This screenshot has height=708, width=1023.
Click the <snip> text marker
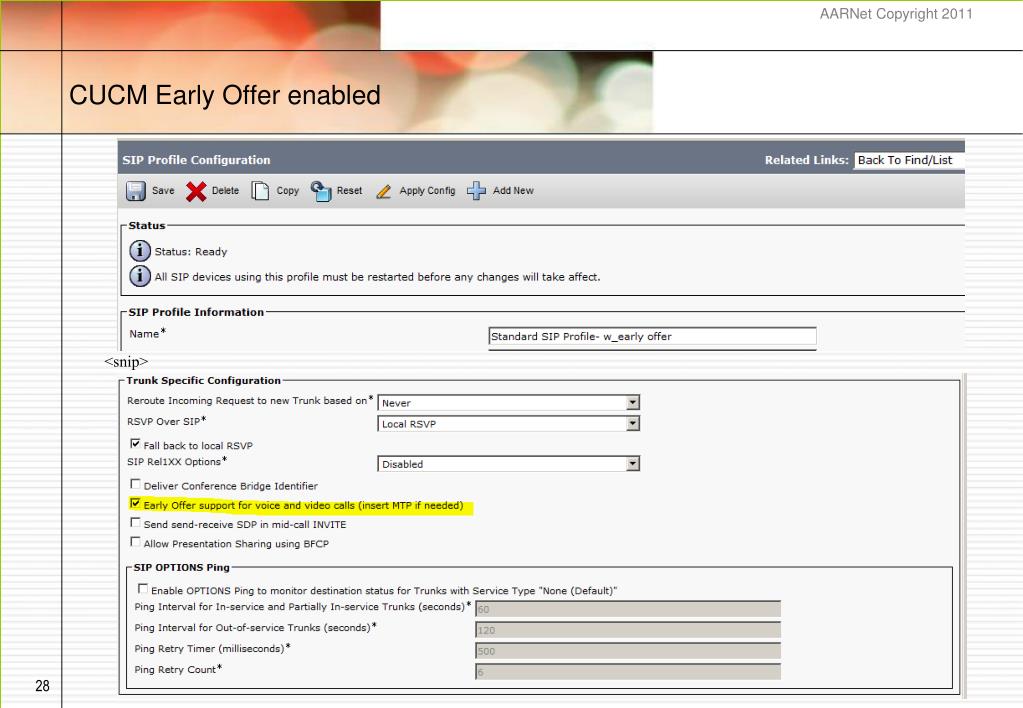pos(126,362)
